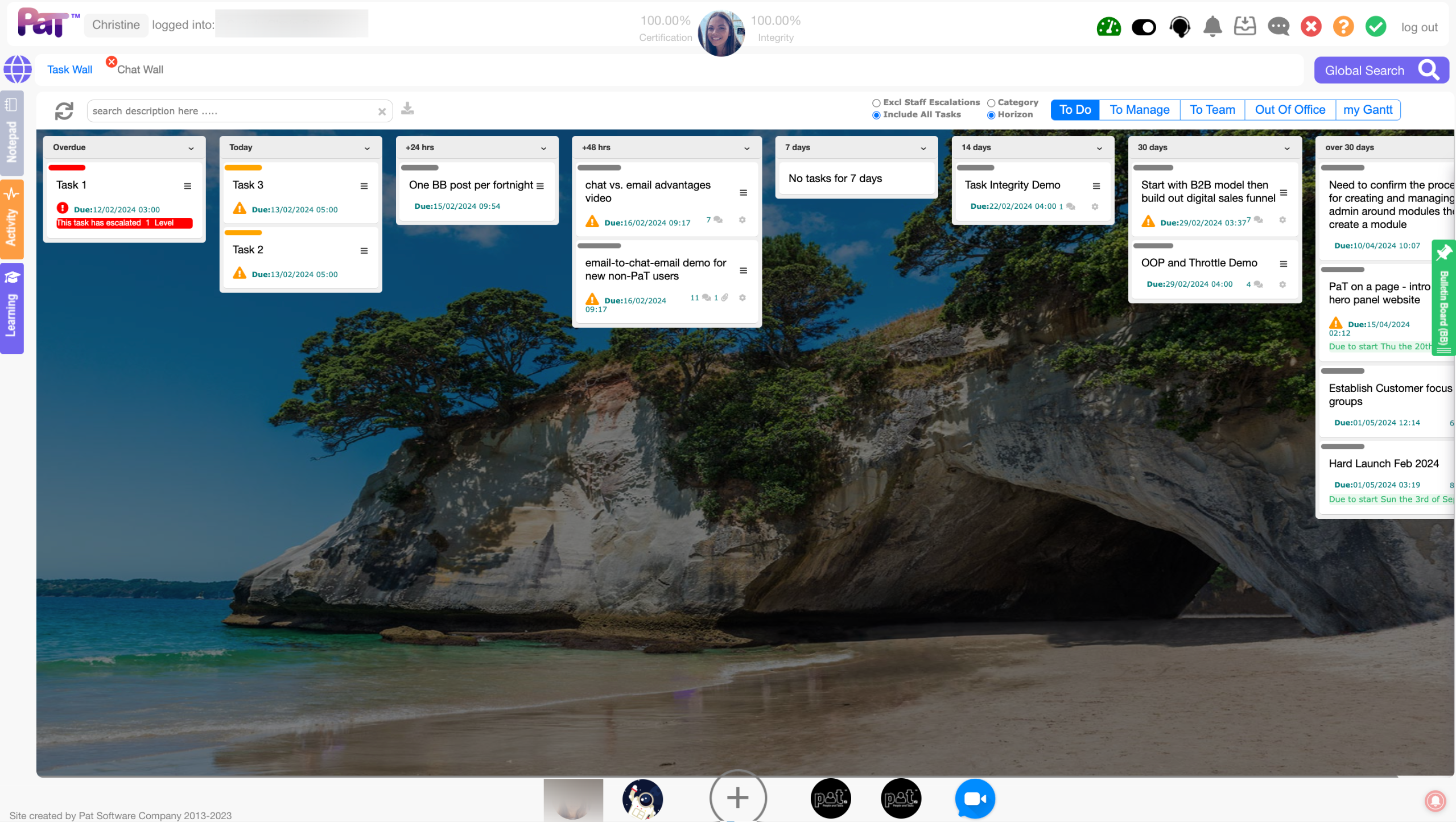This screenshot has width=1456, height=822.
Task: Expand the Today column dropdown arrow
Action: tap(367, 148)
